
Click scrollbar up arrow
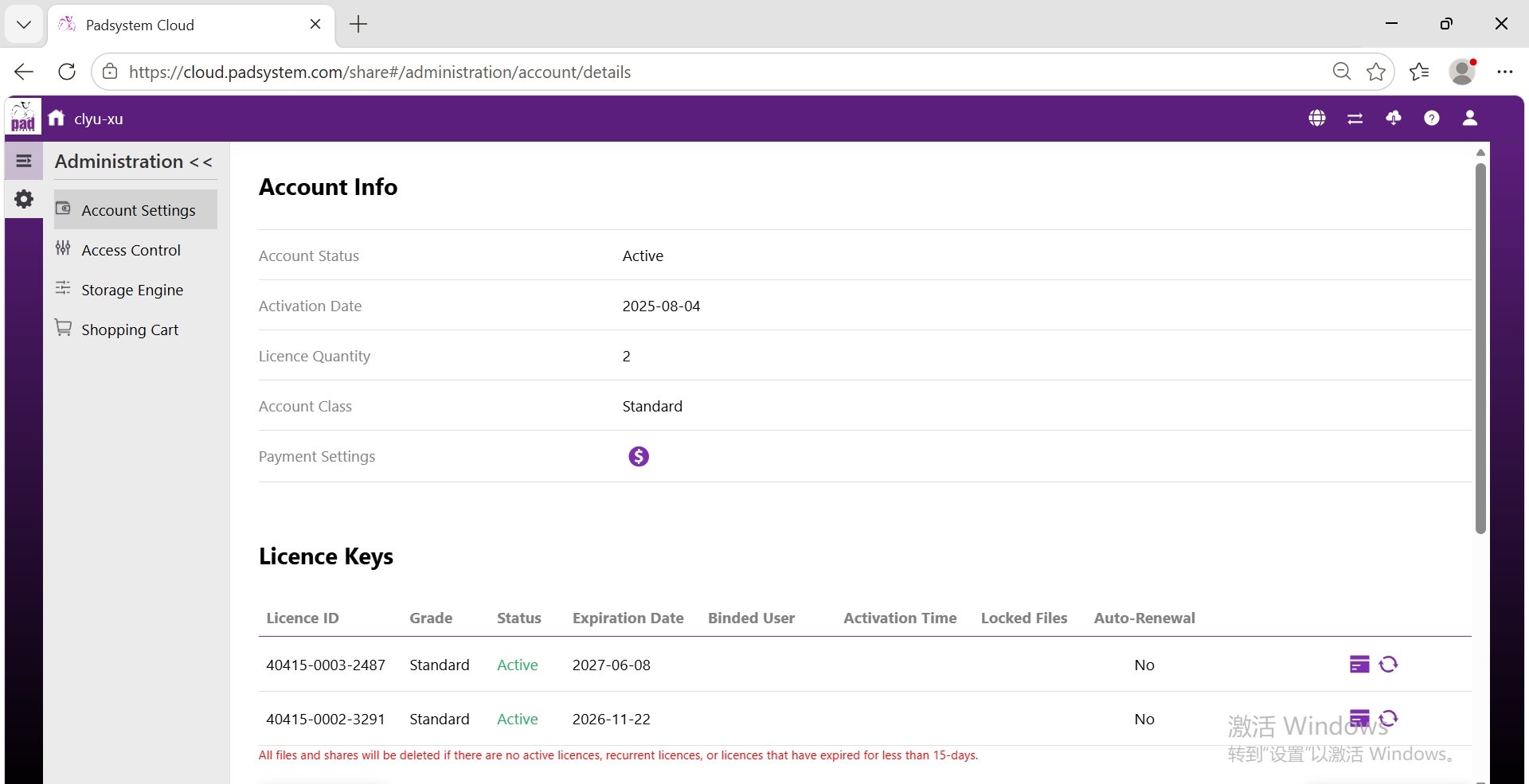(x=1480, y=152)
